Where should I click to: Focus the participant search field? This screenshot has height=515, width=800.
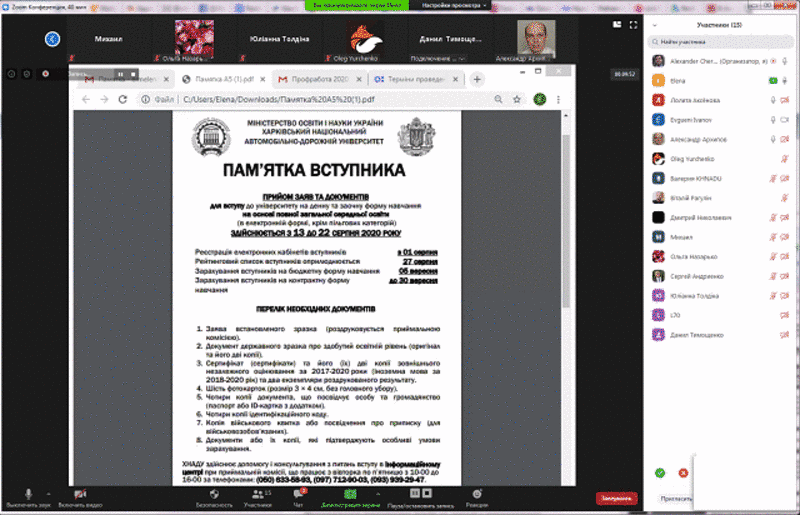[720, 42]
